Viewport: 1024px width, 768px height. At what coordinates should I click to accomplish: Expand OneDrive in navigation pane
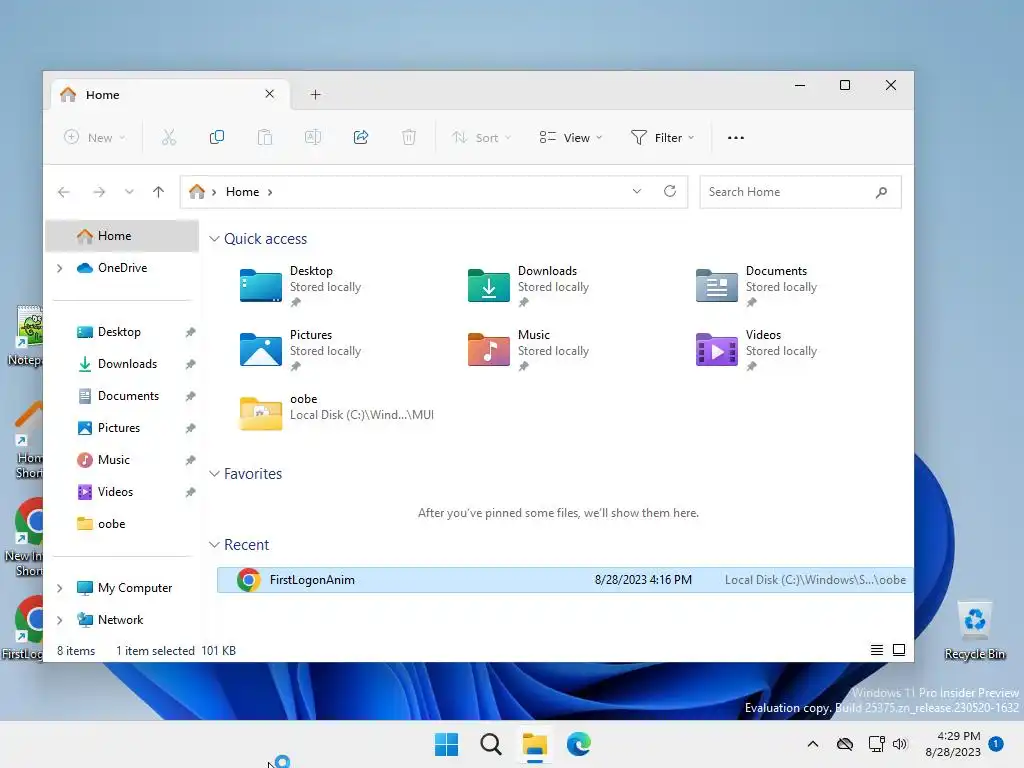point(59,268)
